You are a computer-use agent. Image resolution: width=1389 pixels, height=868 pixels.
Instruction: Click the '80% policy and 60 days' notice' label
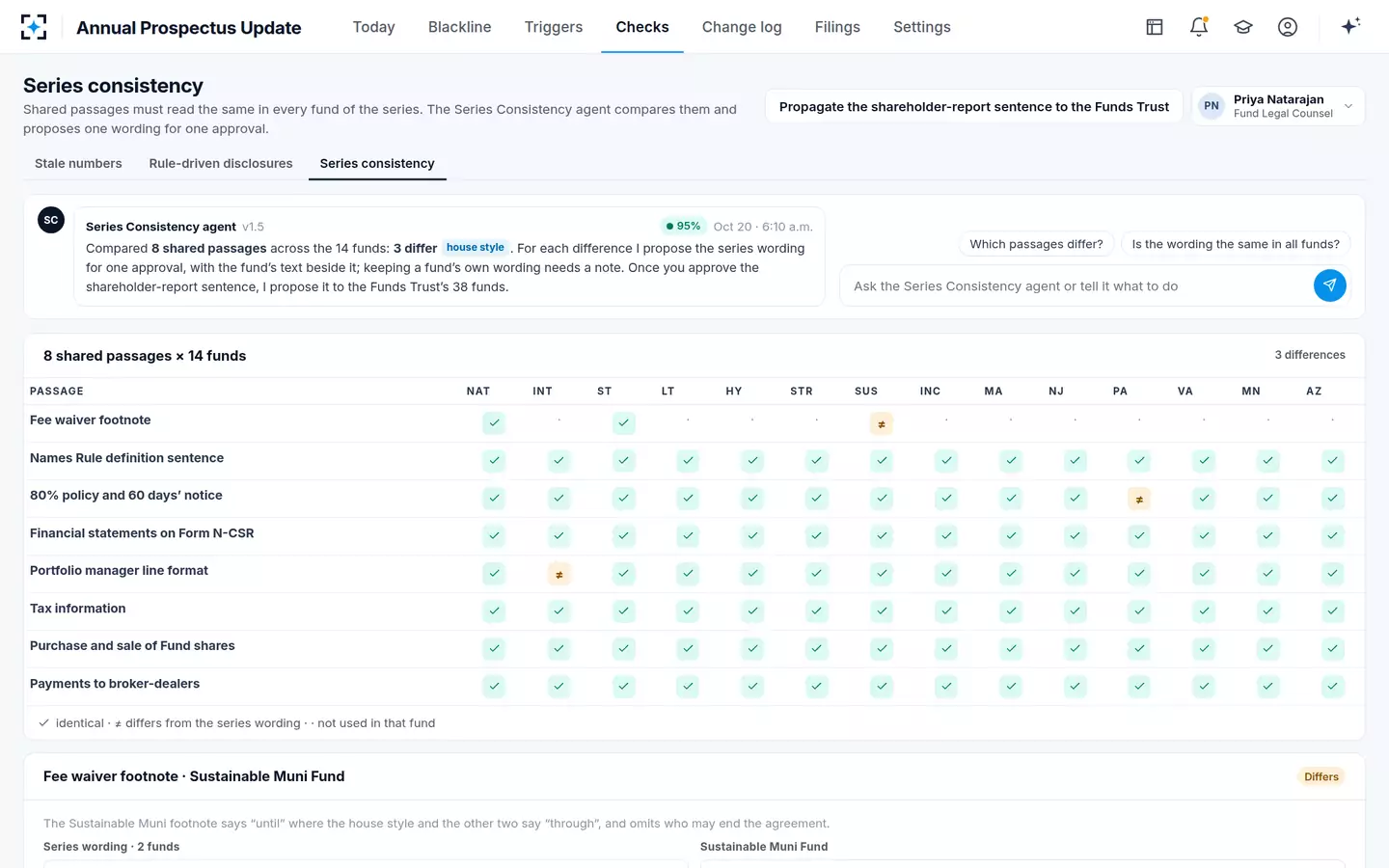(126, 495)
